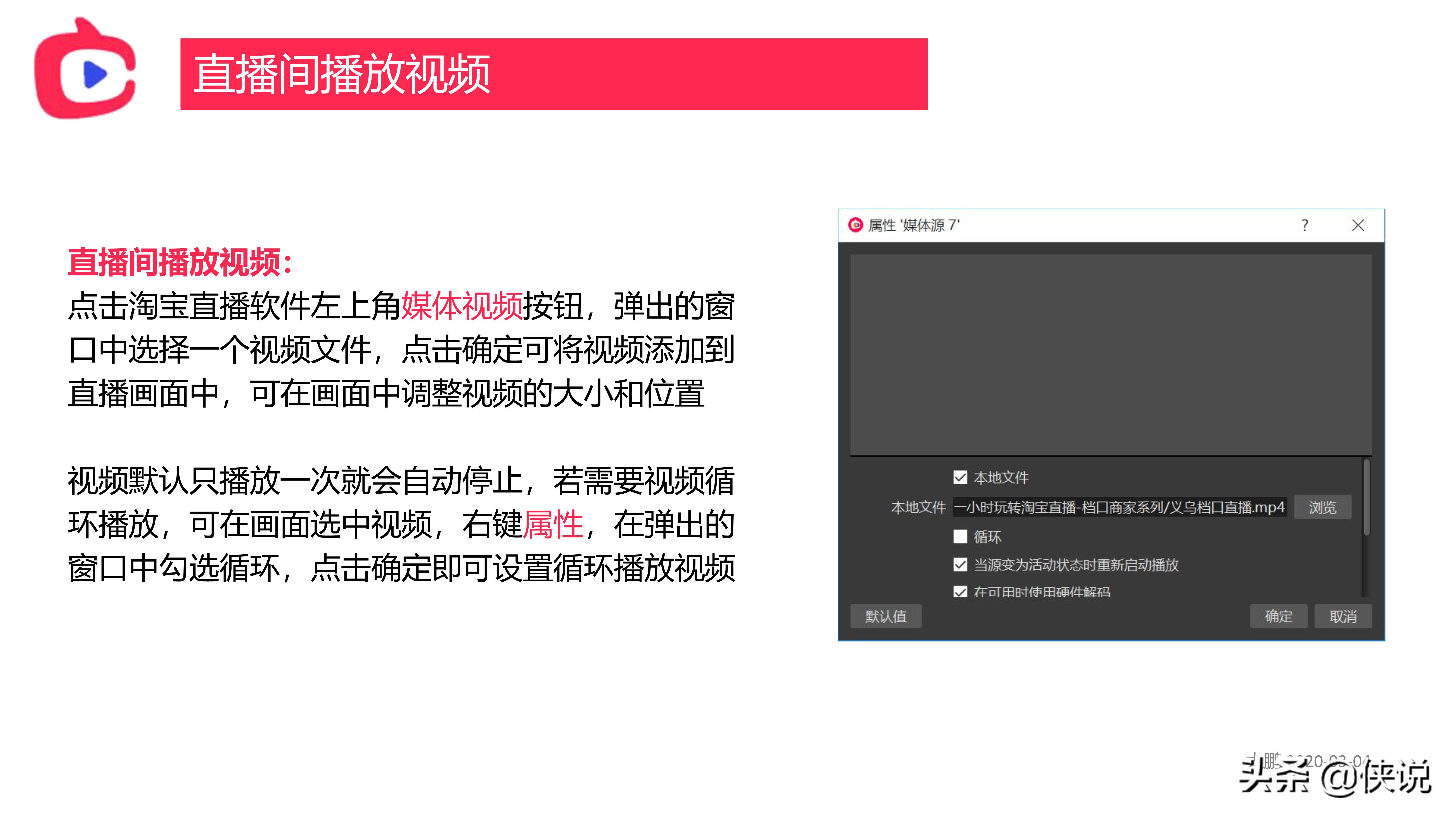Click the 浏览 browse button

click(x=1323, y=507)
